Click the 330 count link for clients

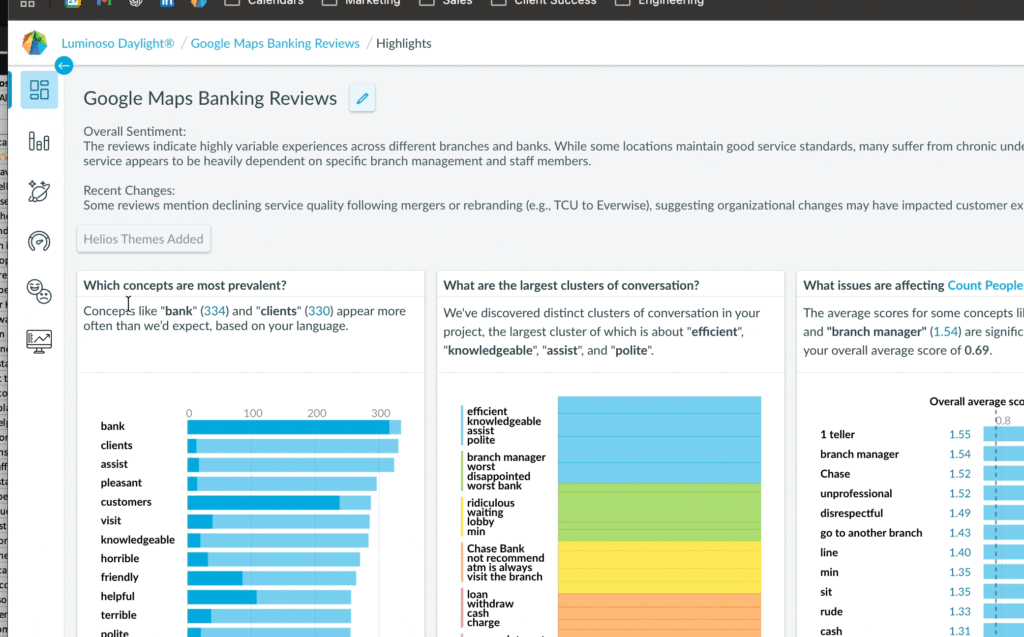[318, 311]
